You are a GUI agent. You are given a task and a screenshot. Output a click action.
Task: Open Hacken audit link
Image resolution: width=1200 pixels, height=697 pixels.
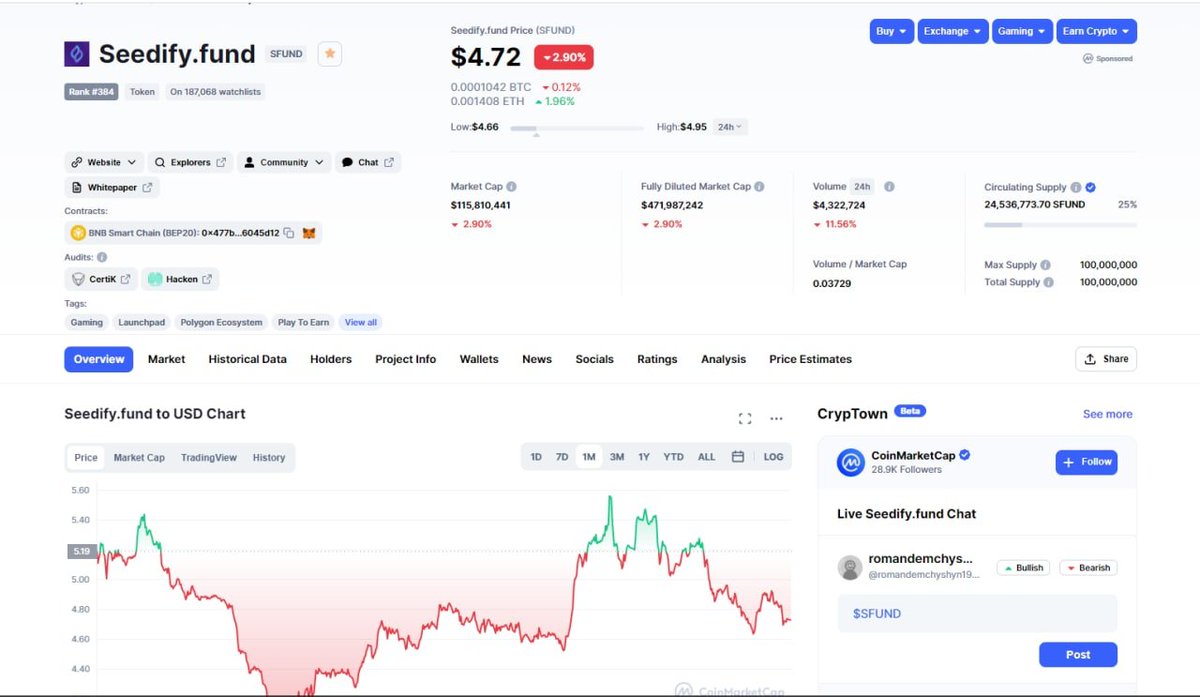tap(180, 279)
